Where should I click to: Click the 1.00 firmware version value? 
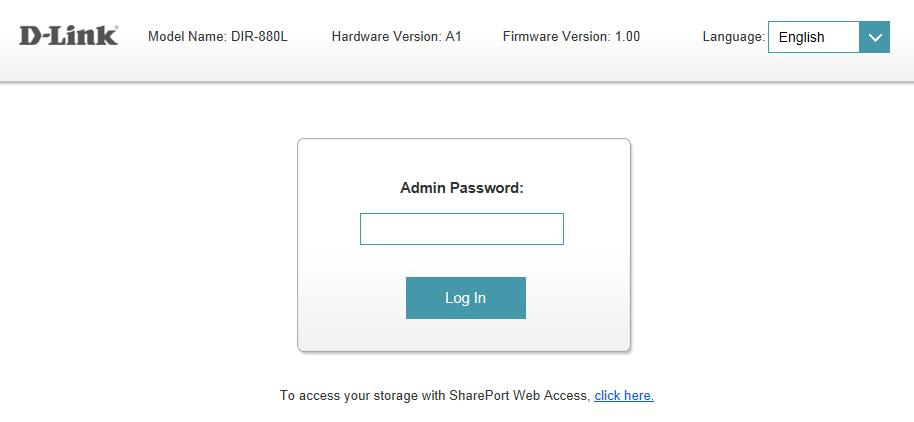pyautogui.click(x=627, y=37)
